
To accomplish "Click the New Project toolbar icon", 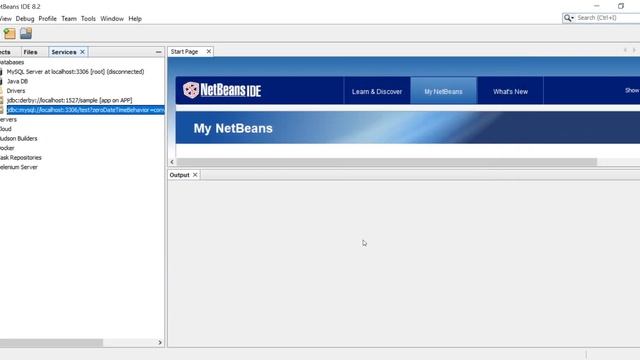I will tap(9, 33).
